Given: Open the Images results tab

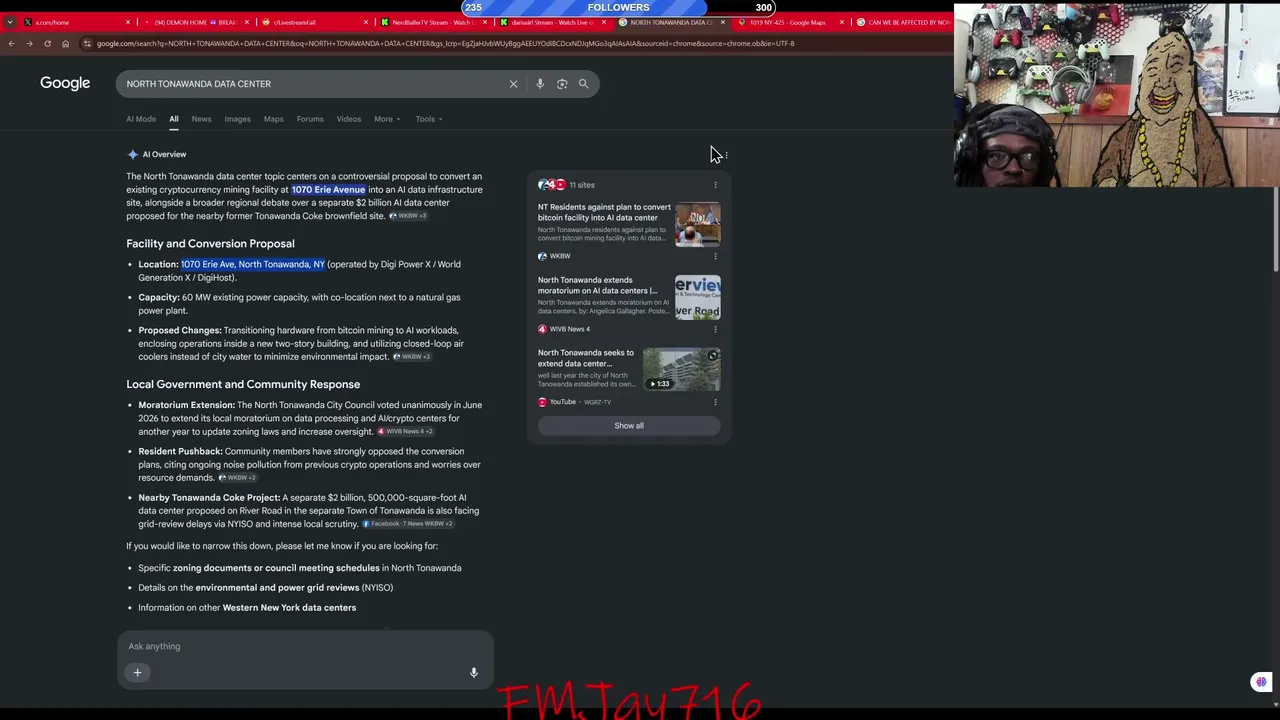Looking at the screenshot, I should pos(237,119).
